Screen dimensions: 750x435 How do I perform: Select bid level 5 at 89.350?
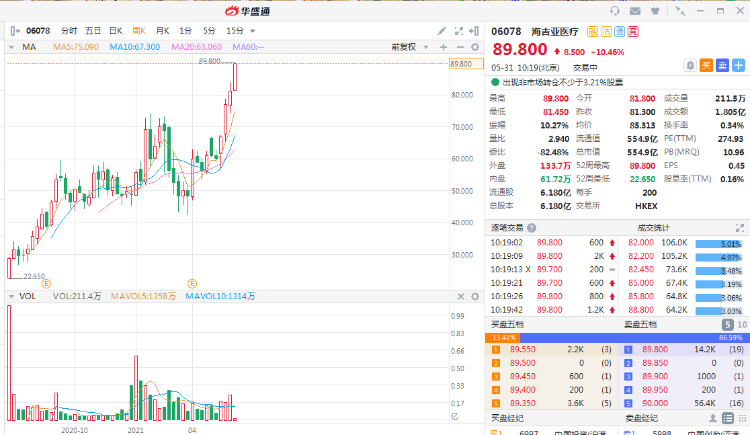(551, 403)
